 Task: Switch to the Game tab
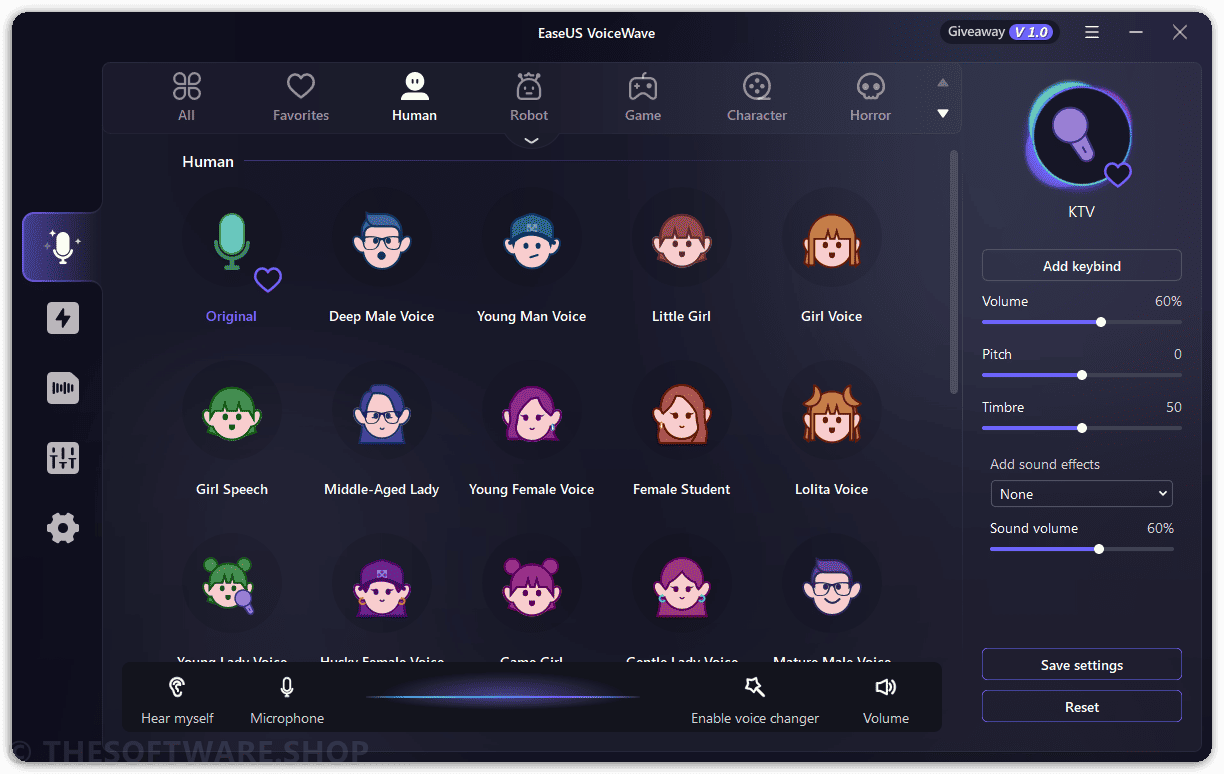click(x=643, y=97)
